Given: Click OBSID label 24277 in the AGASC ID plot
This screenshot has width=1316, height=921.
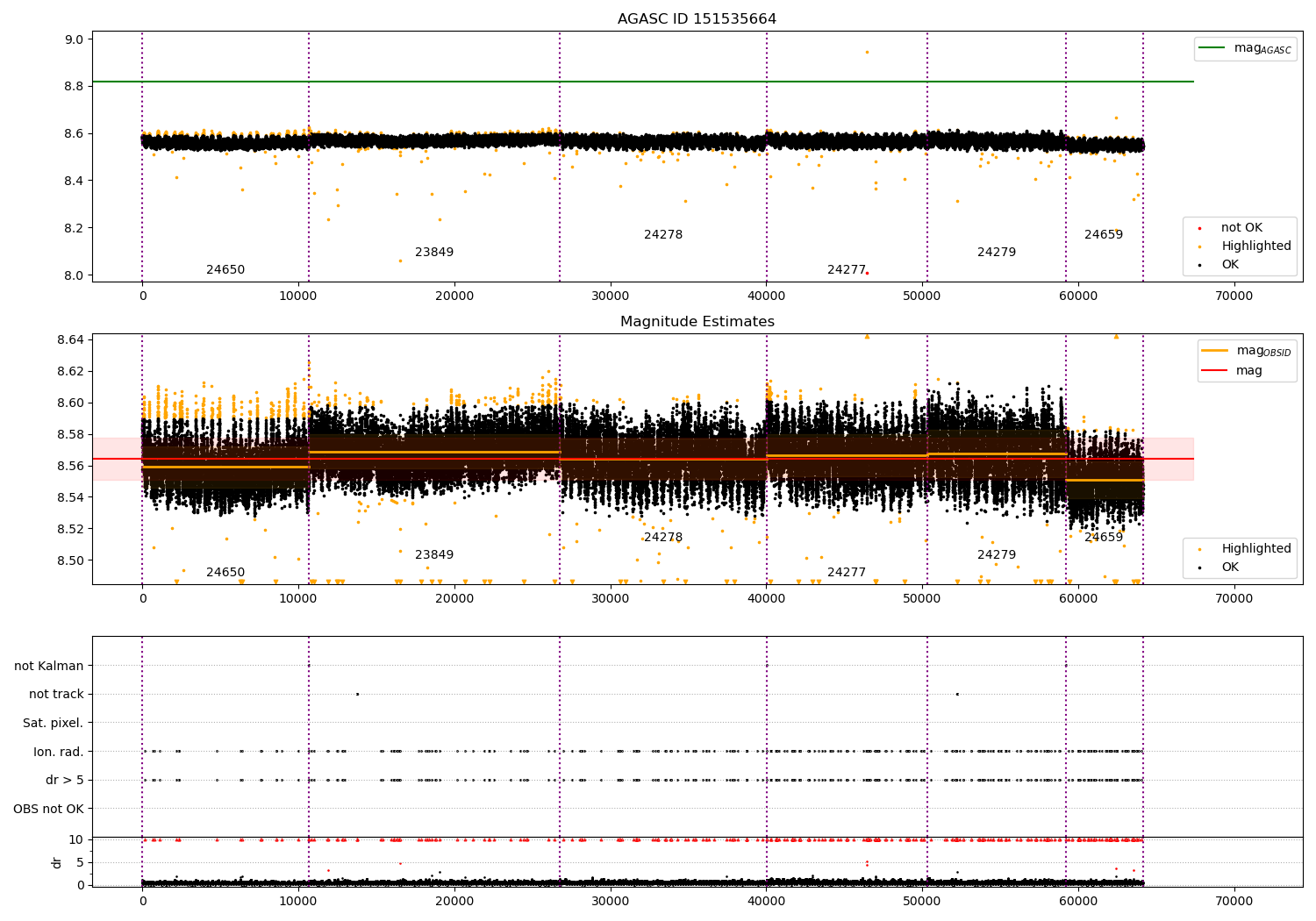Looking at the screenshot, I should click(x=847, y=270).
